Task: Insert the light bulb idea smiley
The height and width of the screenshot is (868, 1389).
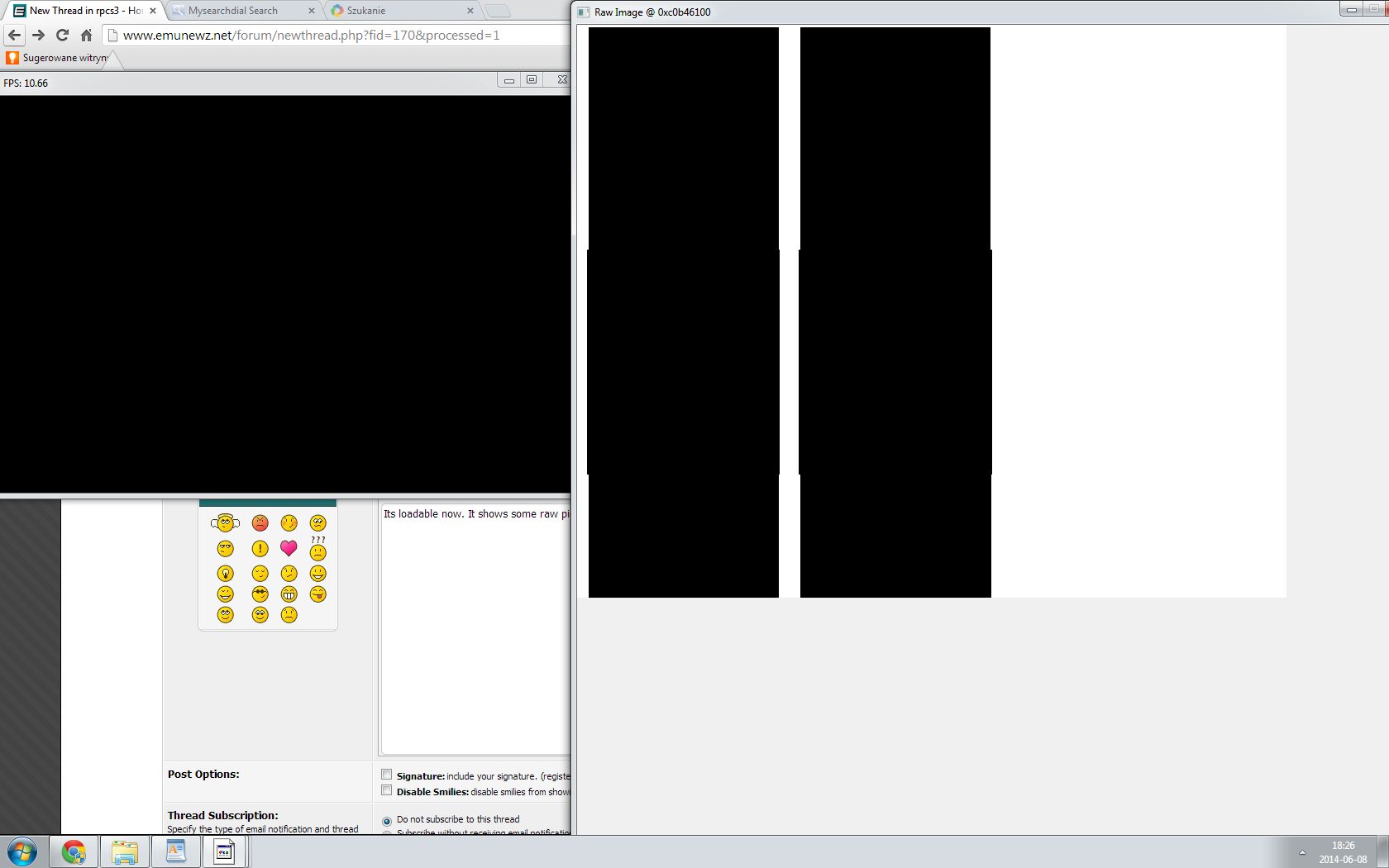Action: click(225, 573)
